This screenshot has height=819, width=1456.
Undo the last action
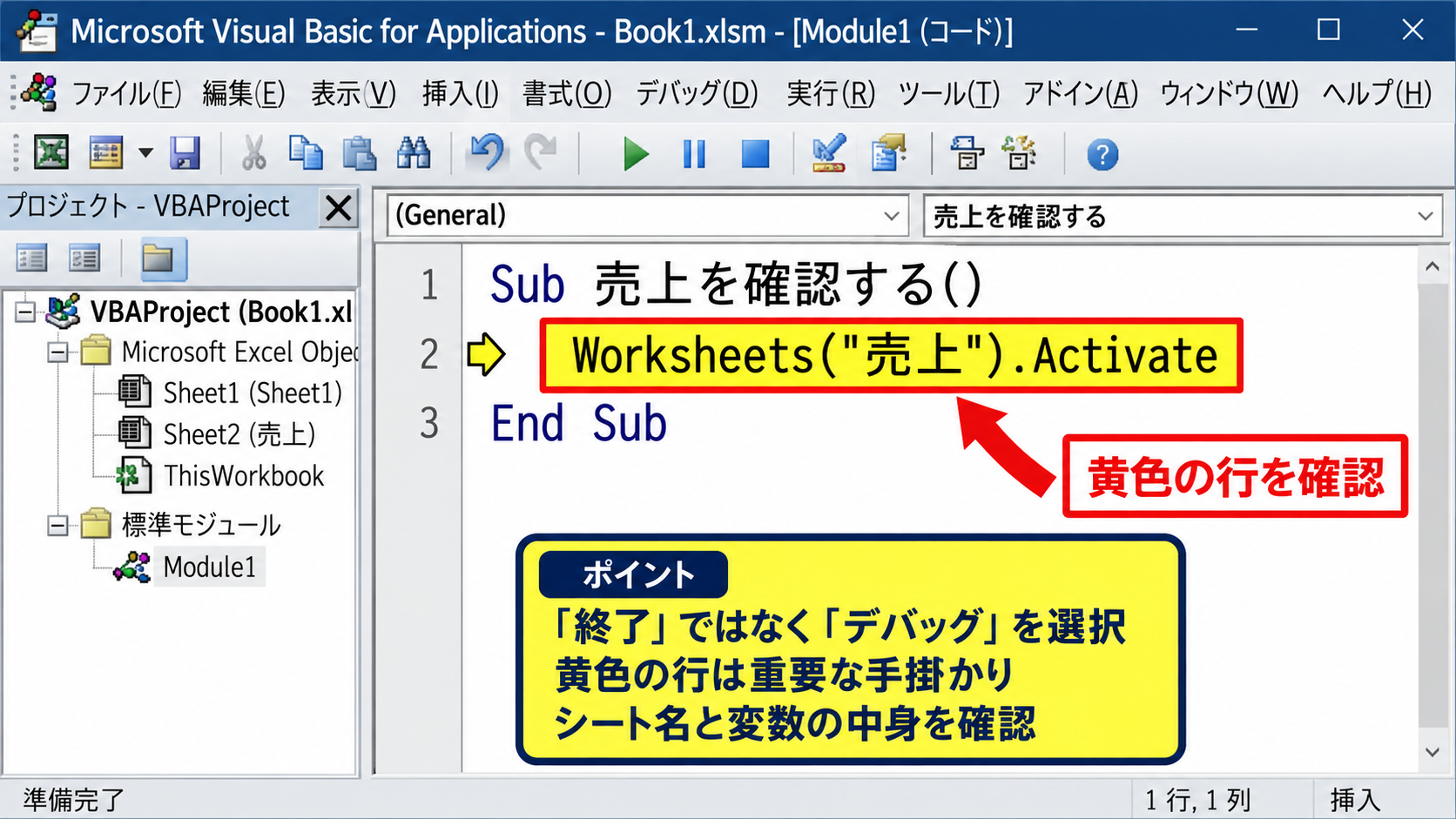[487, 153]
